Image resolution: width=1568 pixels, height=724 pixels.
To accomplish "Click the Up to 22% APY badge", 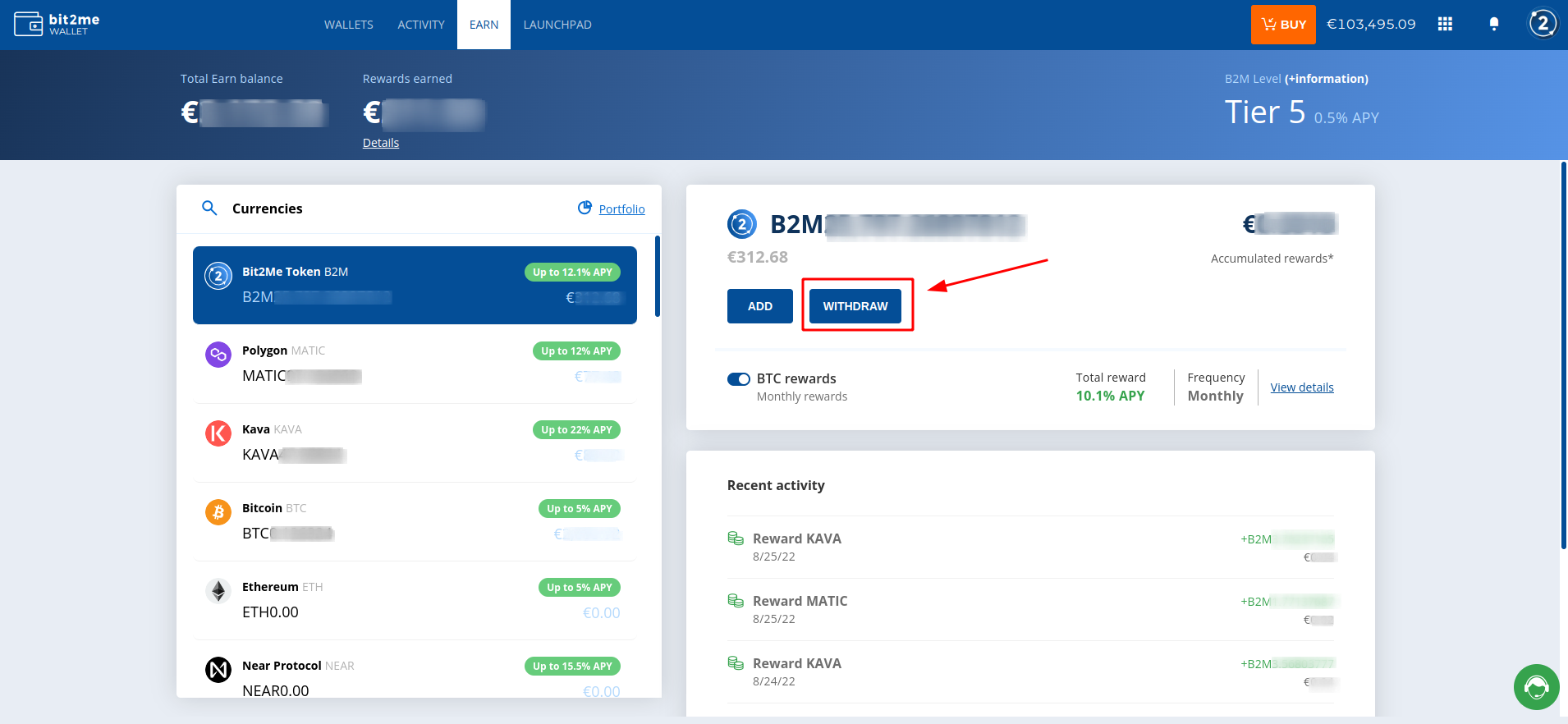I will pyautogui.click(x=576, y=430).
